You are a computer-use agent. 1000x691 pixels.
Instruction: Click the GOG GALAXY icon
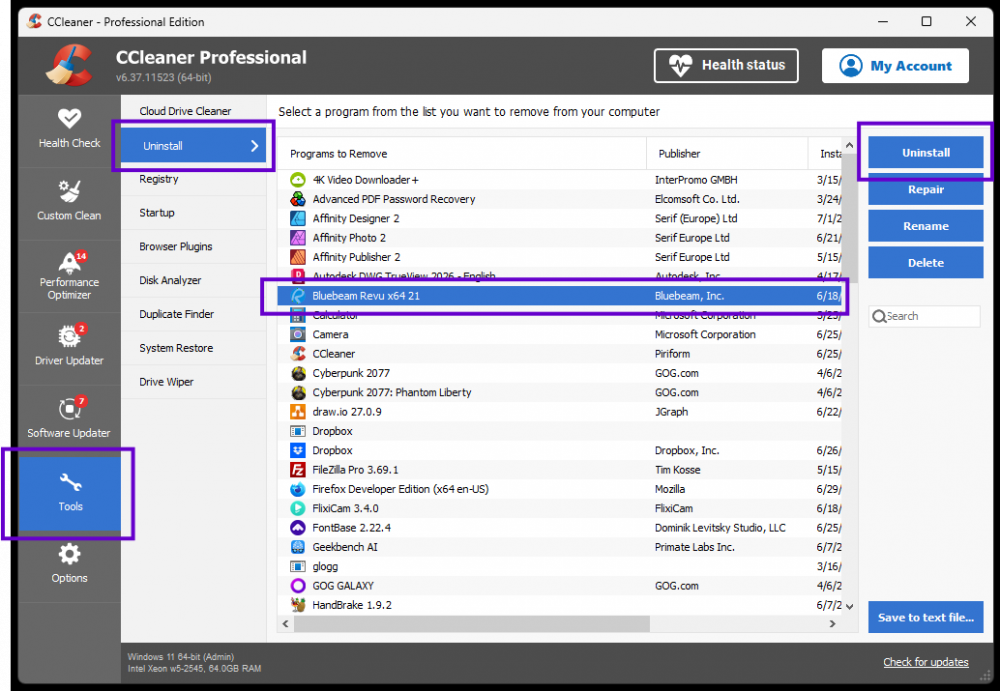pos(298,586)
